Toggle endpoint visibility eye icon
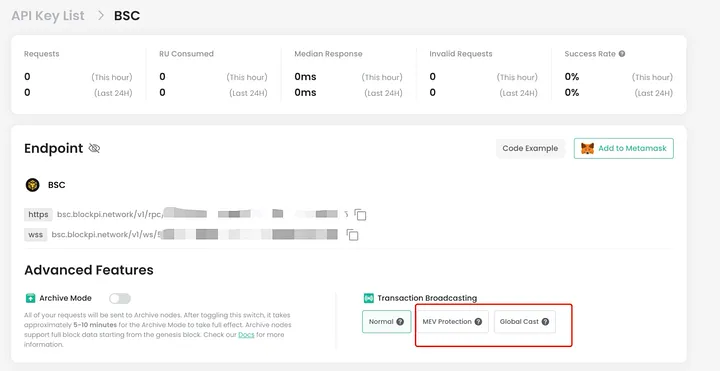This screenshot has width=720, height=371. pyautogui.click(x=94, y=148)
